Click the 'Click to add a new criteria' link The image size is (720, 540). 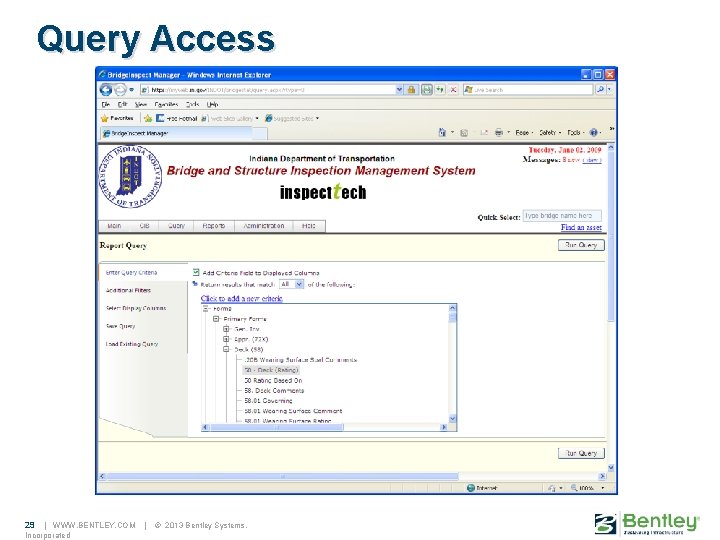[x=242, y=298]
